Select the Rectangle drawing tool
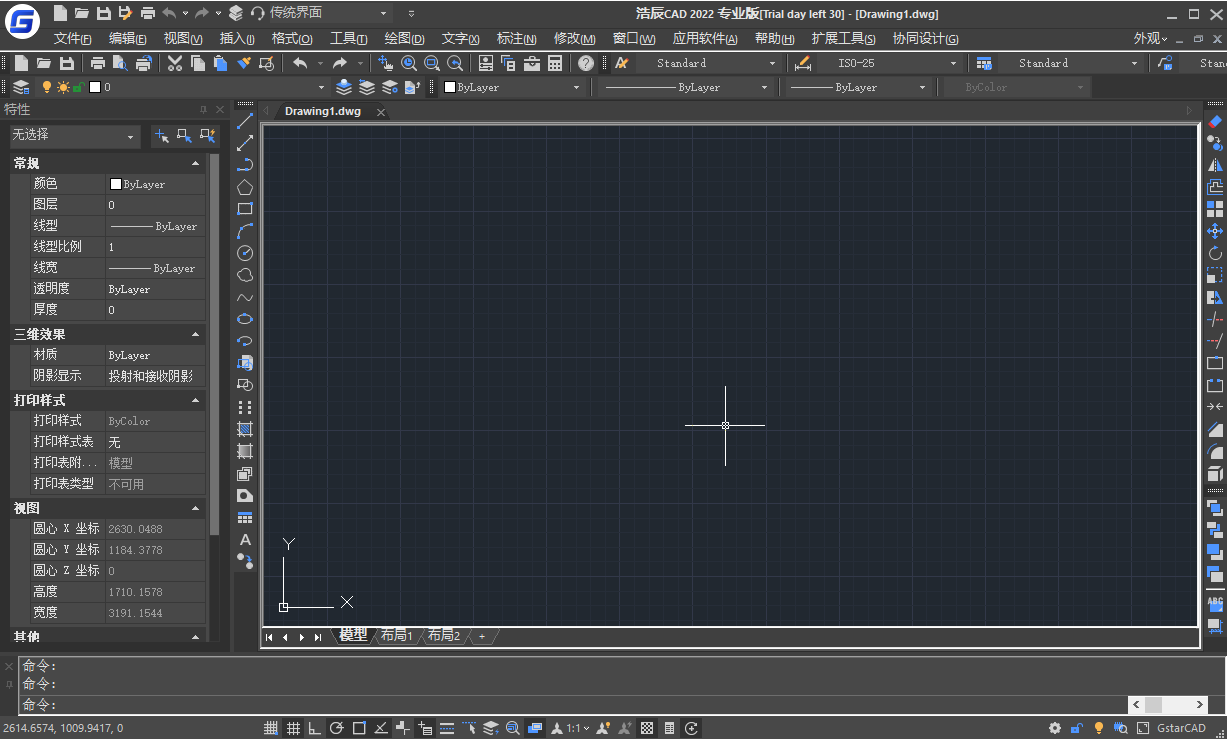 click(x=245, y=209)
